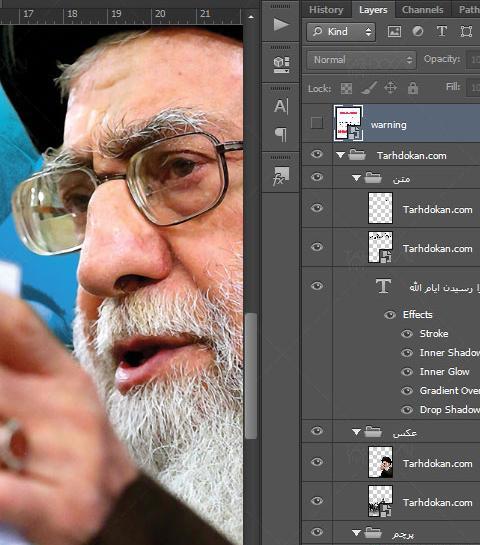Click the Fill value field
The height and width of the screenshot is (545, 480).
click(473, 88)
